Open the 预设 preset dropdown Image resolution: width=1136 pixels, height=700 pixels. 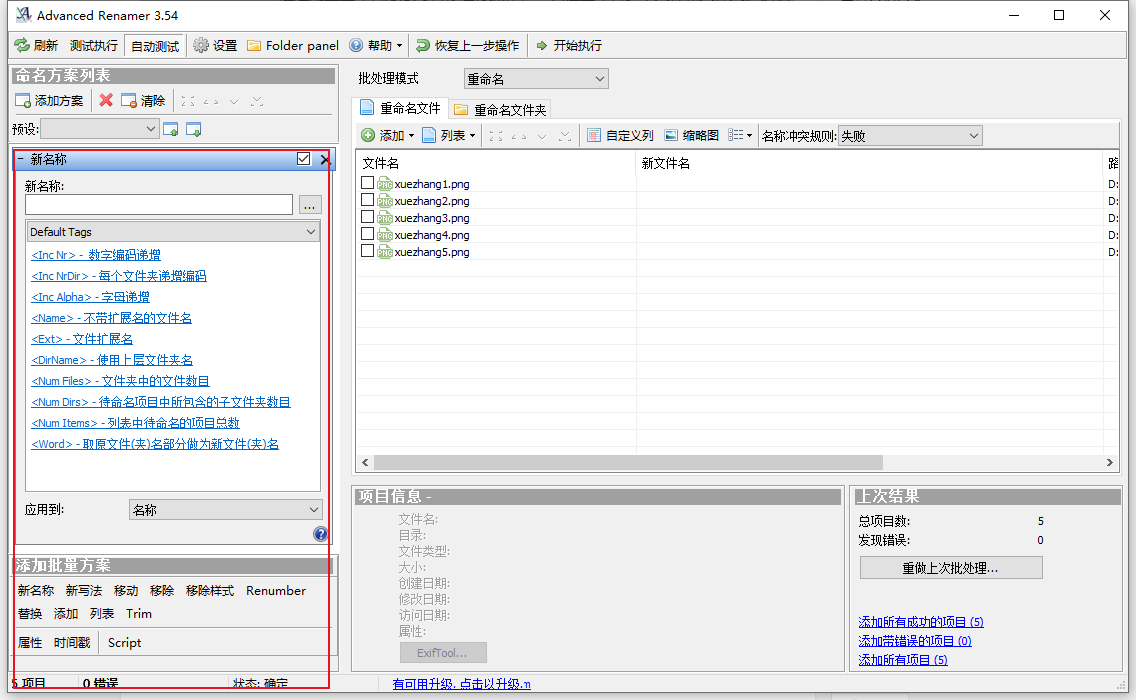99,129
